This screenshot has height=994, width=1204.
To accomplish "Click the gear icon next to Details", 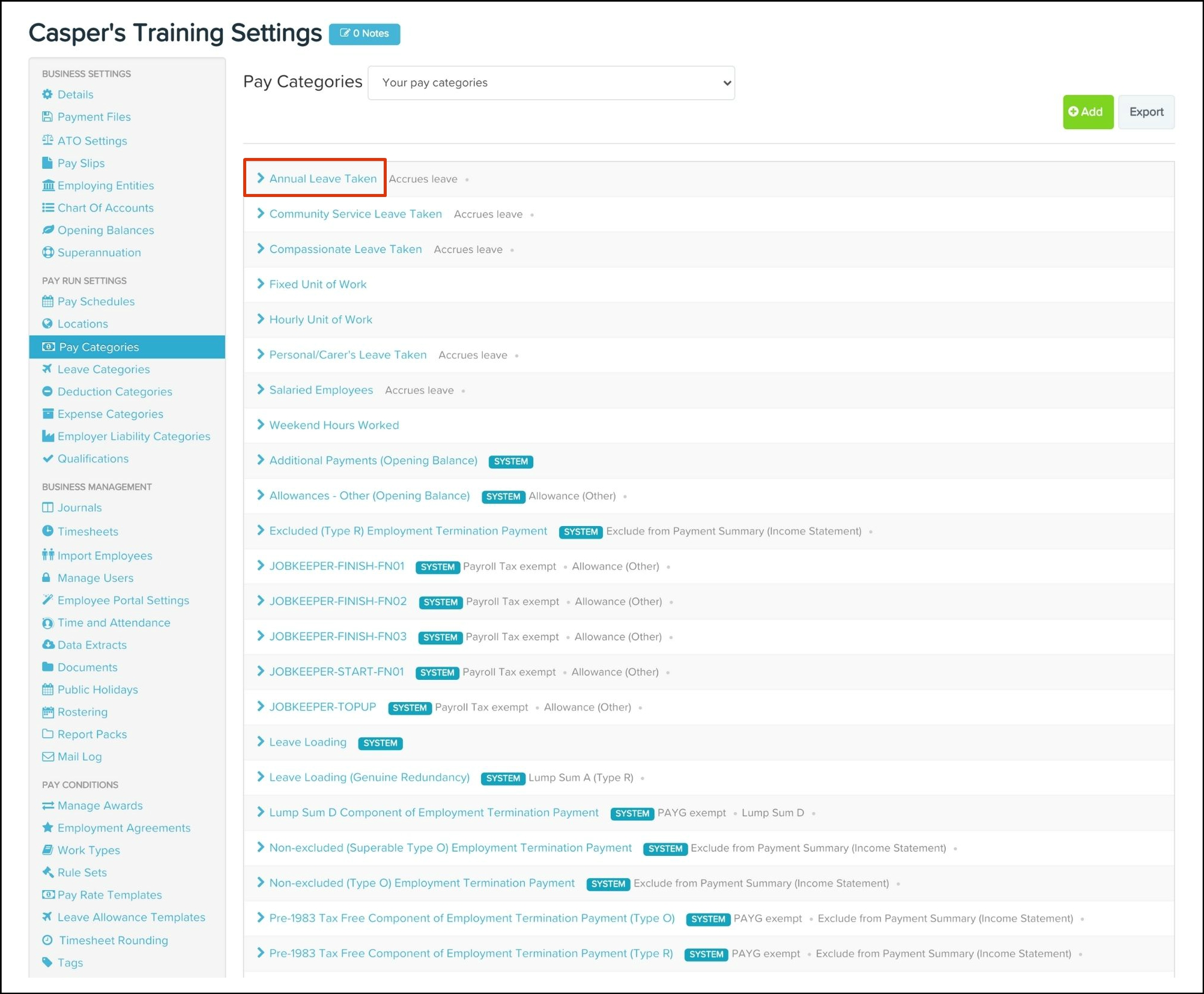I will [x=47, y=94].
